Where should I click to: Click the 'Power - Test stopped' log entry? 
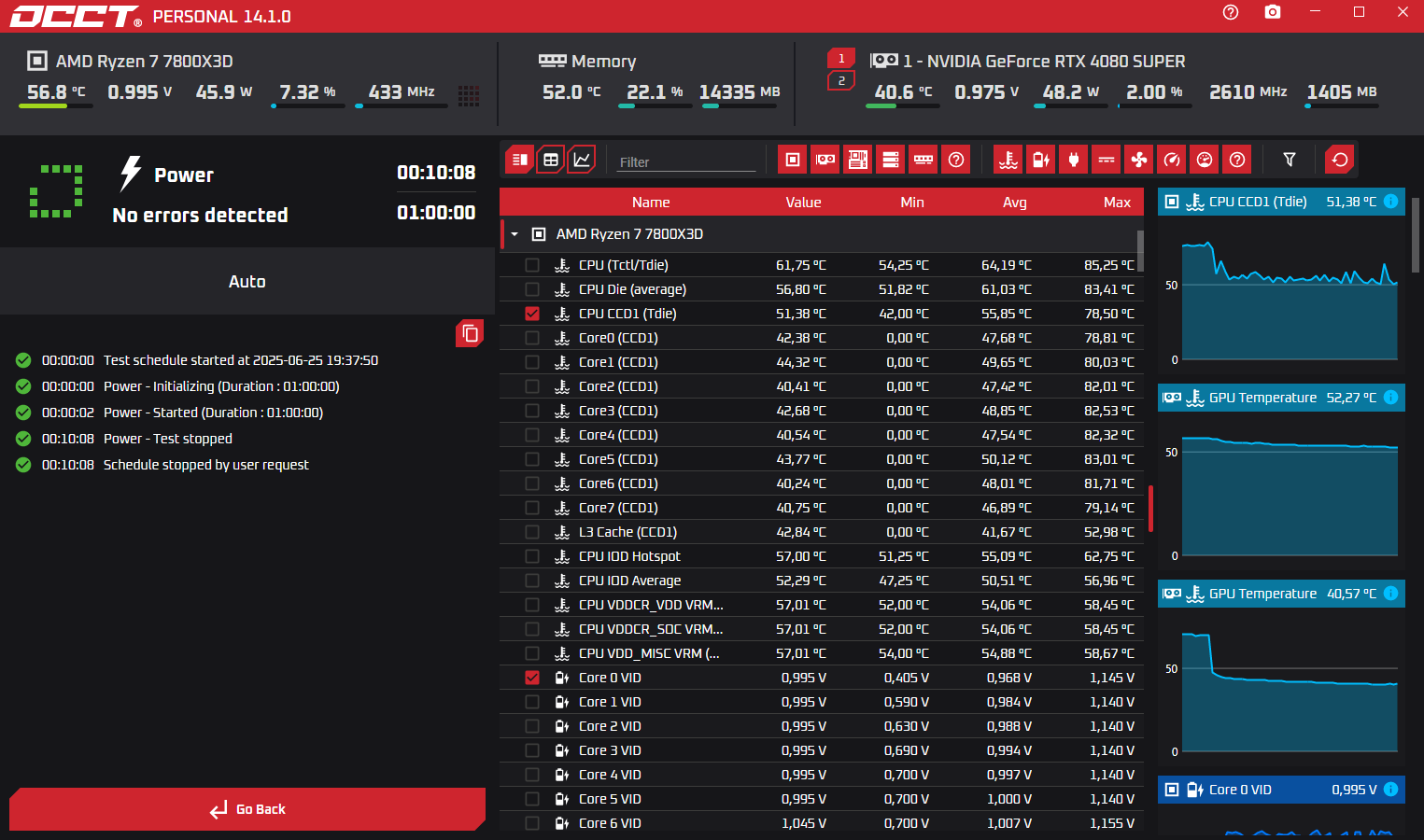(167, 439)
